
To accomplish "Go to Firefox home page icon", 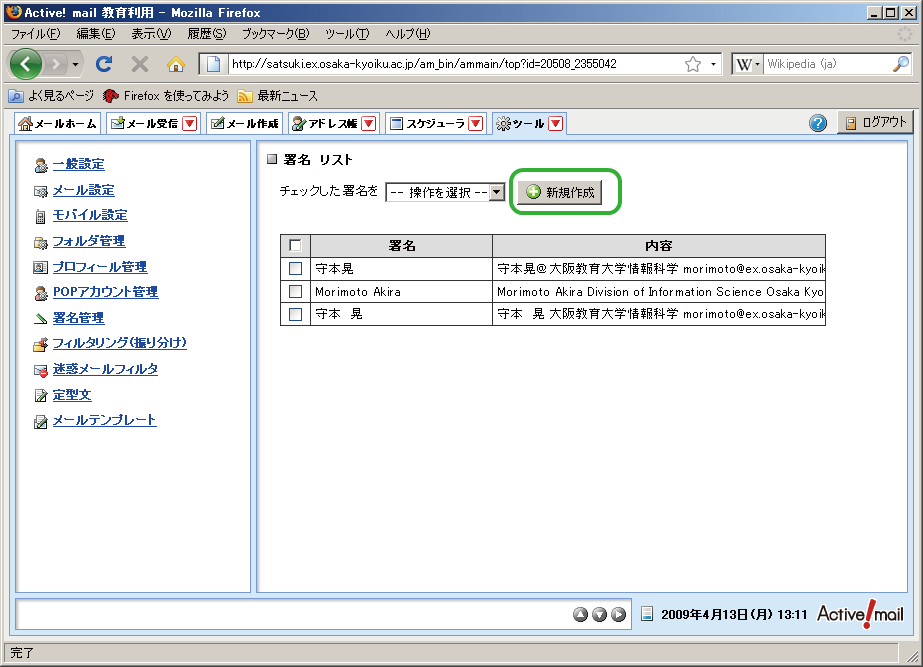I will click(176, 64).
